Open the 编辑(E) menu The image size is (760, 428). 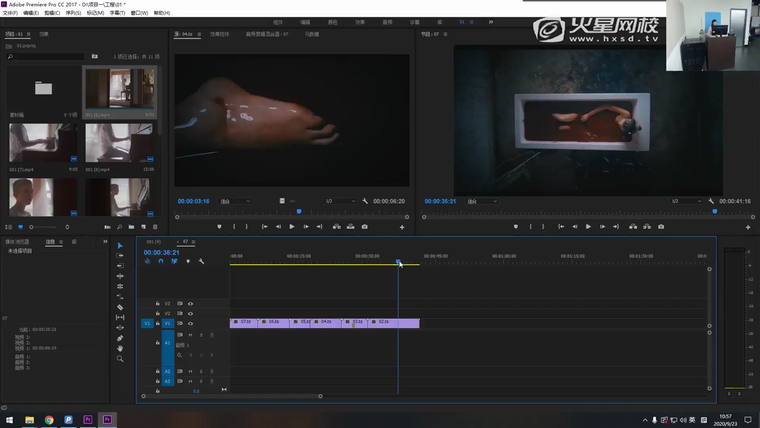31,13
